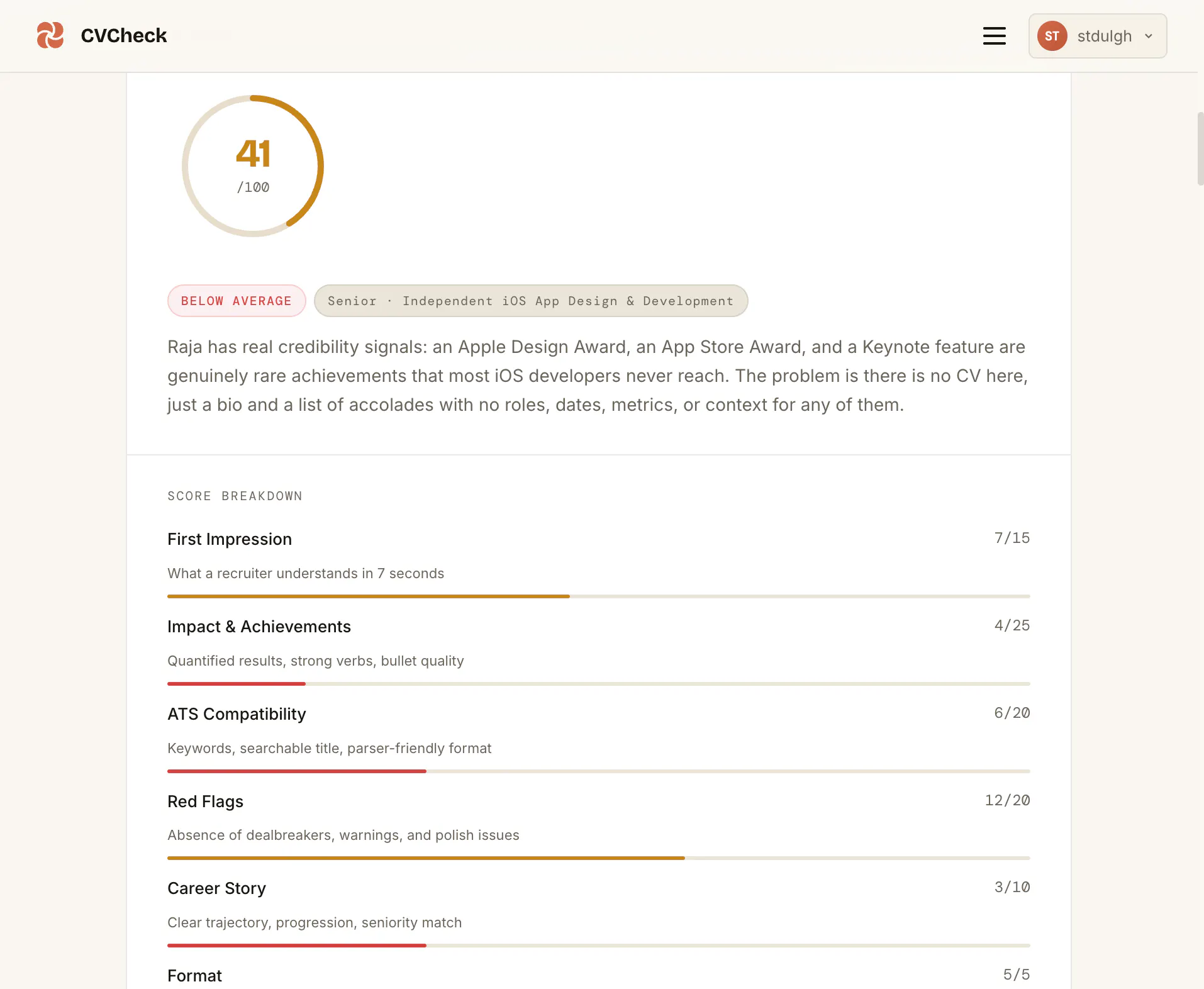Click the ST avatar circle
The height and width of the screenshot is (989, 1204).
1052,36
